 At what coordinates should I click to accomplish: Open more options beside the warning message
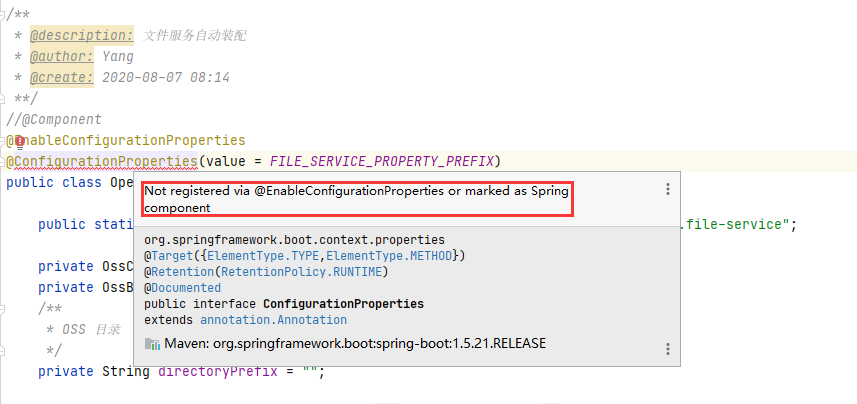(668, 189)
